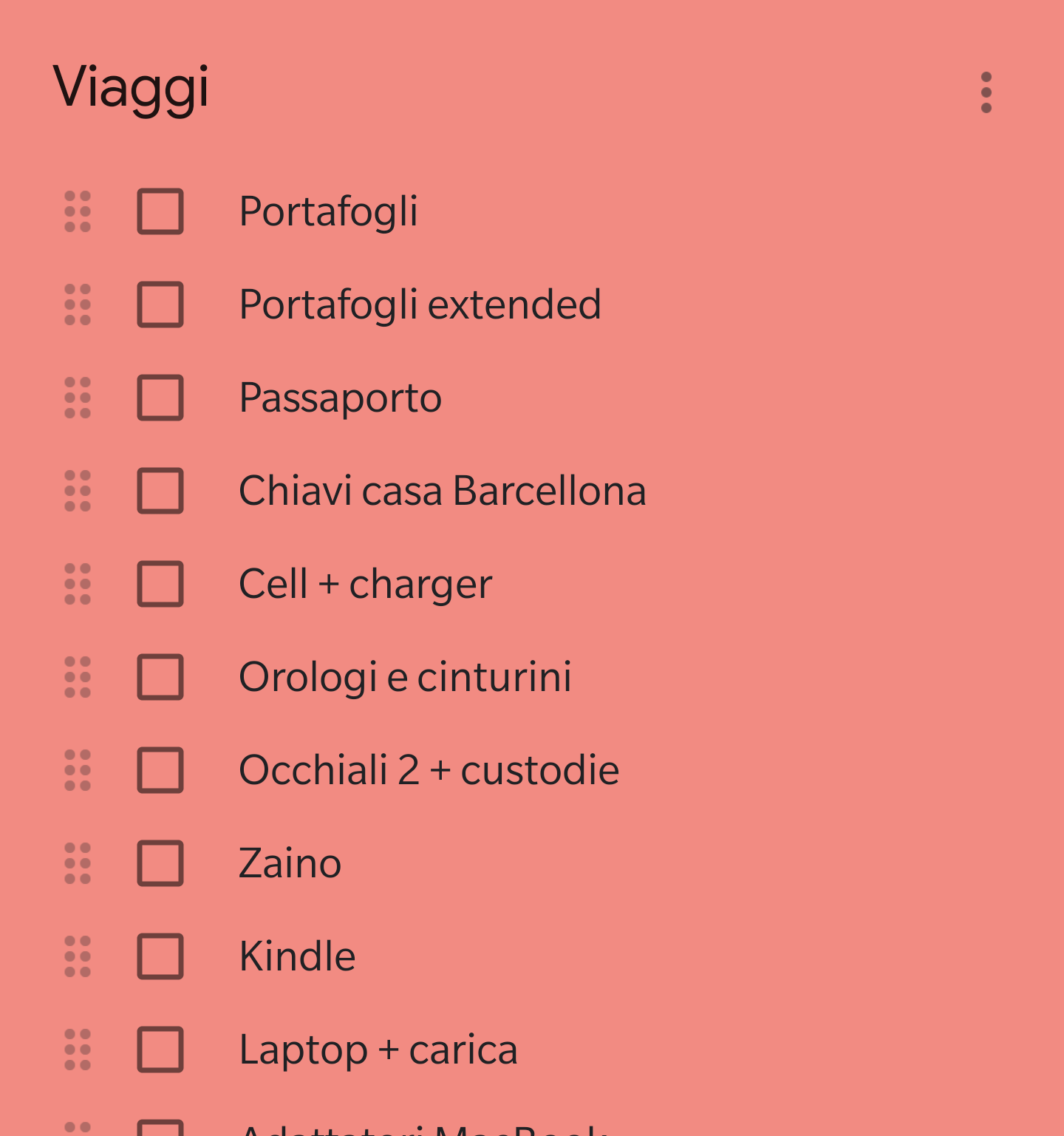1064x1136 pixels.
Task: Click the drag handle beside Cell + charger
Action: pyautogui.click(x=78, y=584)
